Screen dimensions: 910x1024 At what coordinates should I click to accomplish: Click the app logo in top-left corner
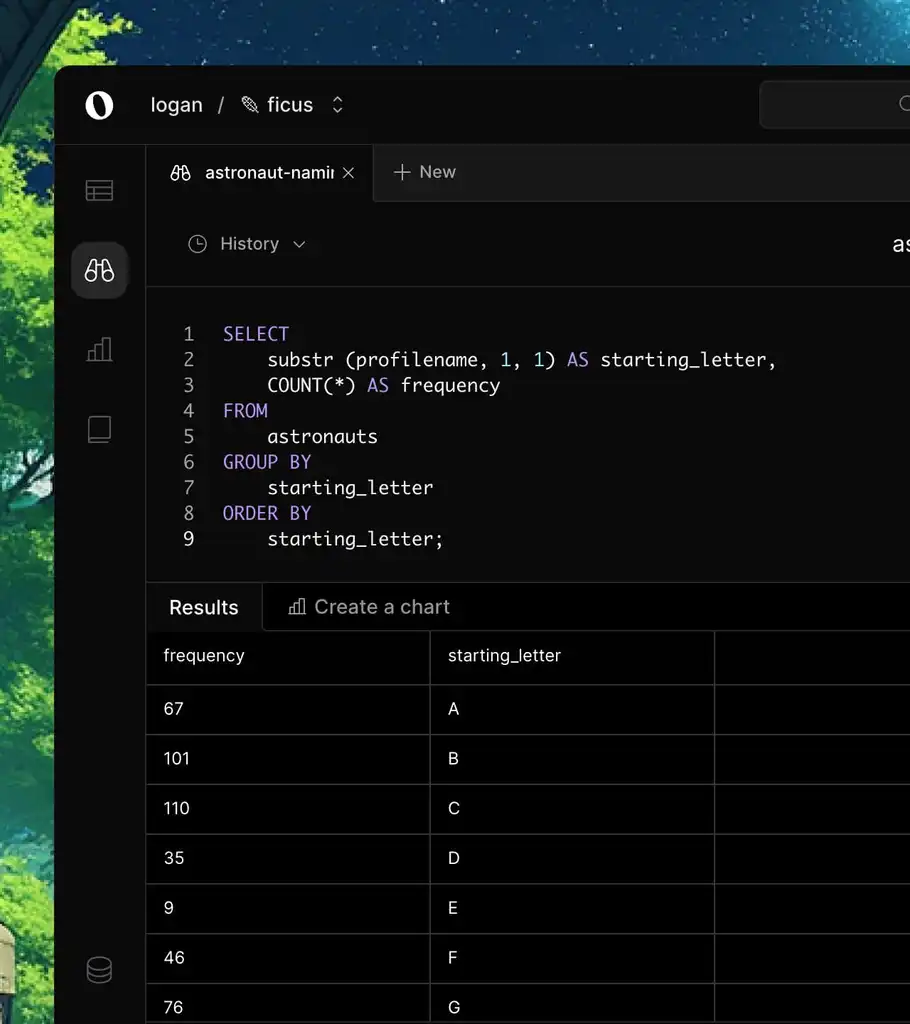coord(99,105)
